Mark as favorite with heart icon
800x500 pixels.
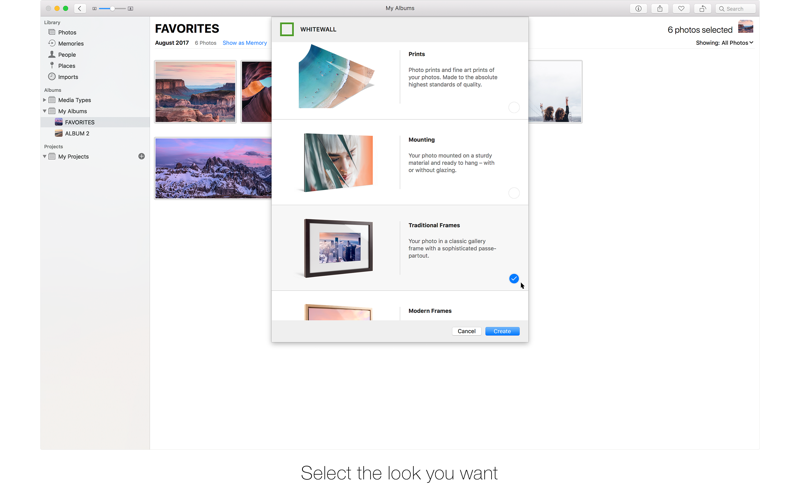click(681, 9)
